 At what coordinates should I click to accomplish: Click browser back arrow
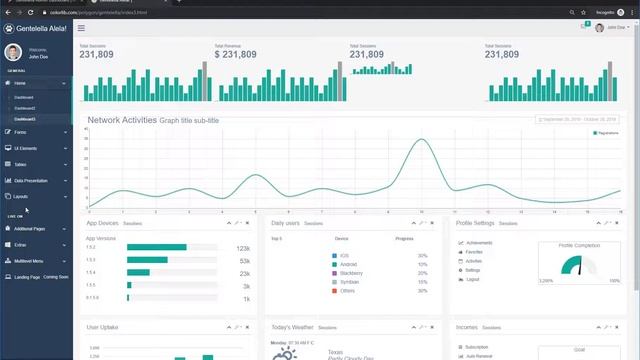(8, 13)
